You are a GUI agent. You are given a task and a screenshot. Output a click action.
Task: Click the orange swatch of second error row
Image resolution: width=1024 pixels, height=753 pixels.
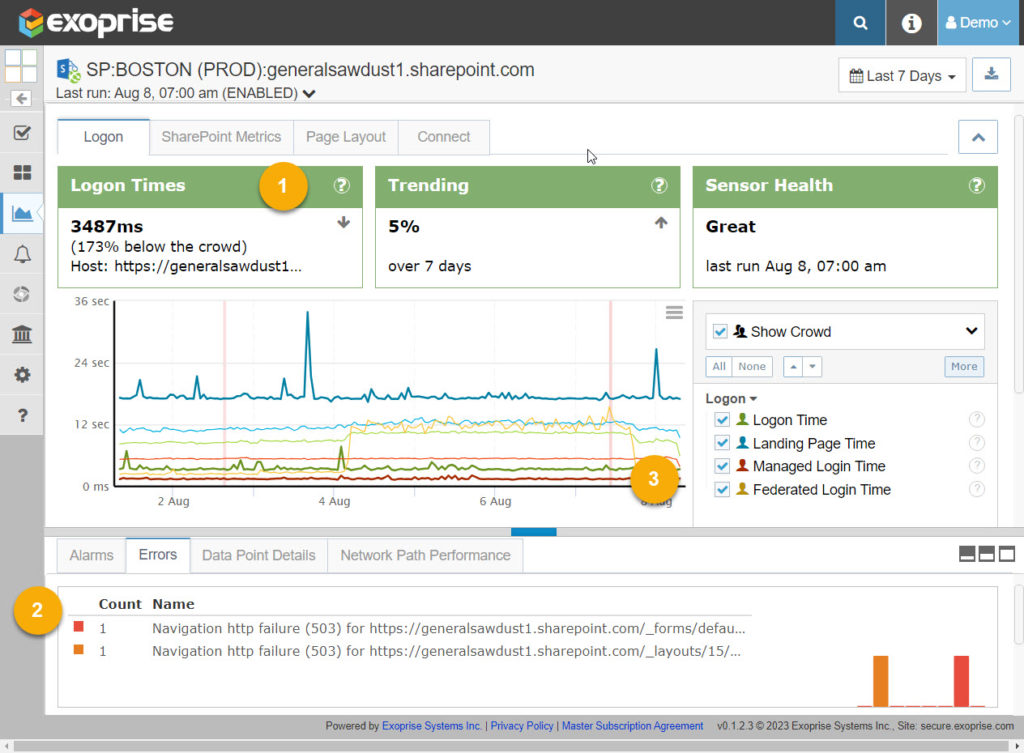(78, 650)
